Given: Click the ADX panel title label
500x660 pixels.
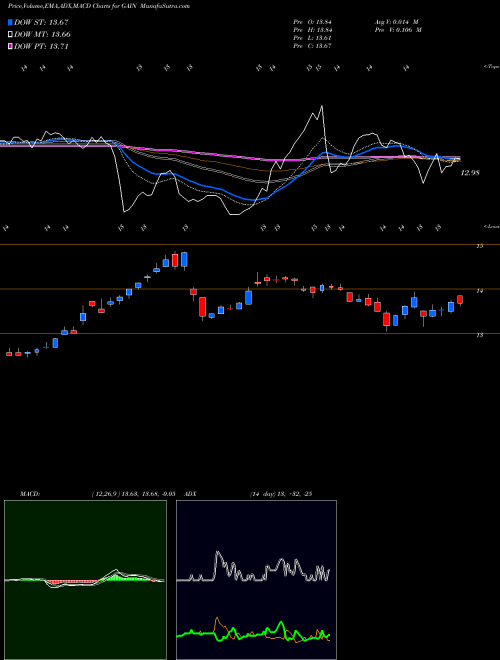Looking at the screenshot, I should pos(190,494).
